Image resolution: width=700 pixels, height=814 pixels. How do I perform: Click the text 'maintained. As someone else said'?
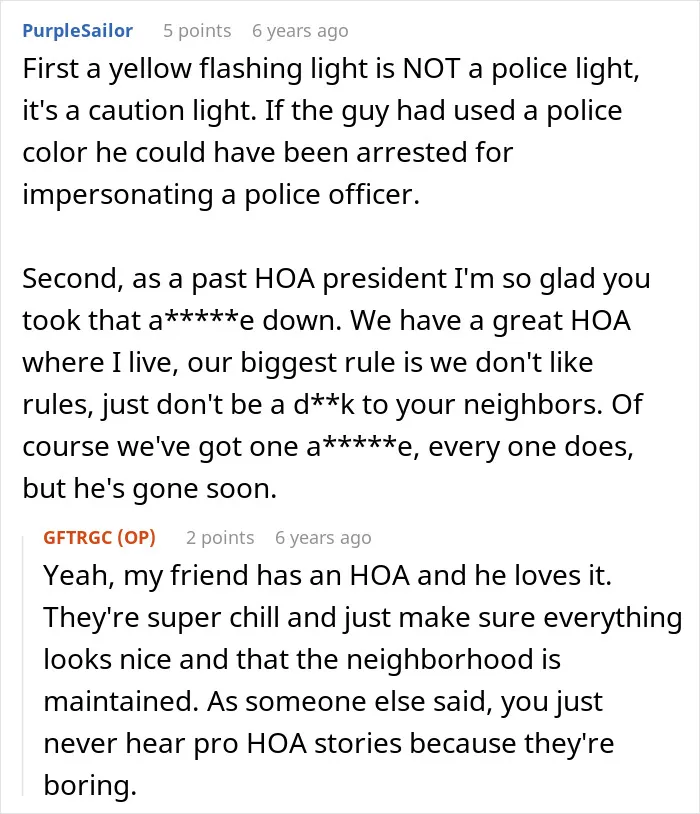pos(268,701)
